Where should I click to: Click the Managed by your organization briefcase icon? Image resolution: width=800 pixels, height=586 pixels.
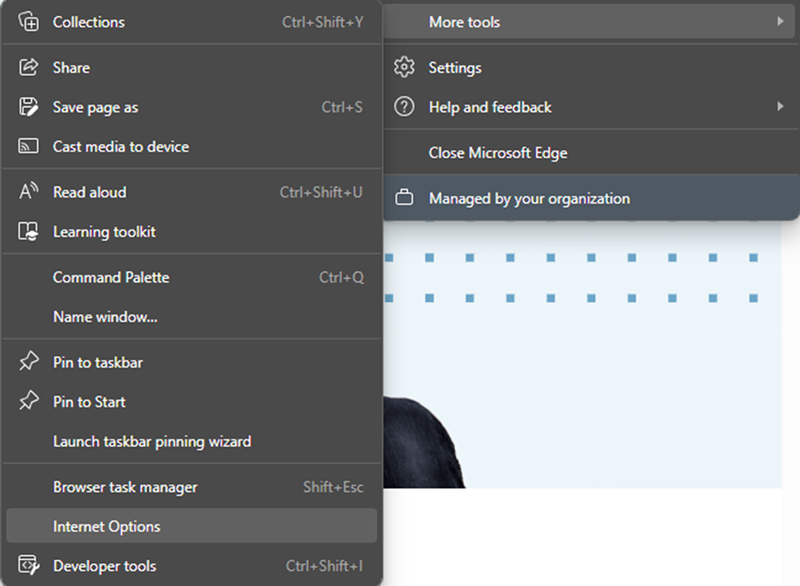coord(404,197)
